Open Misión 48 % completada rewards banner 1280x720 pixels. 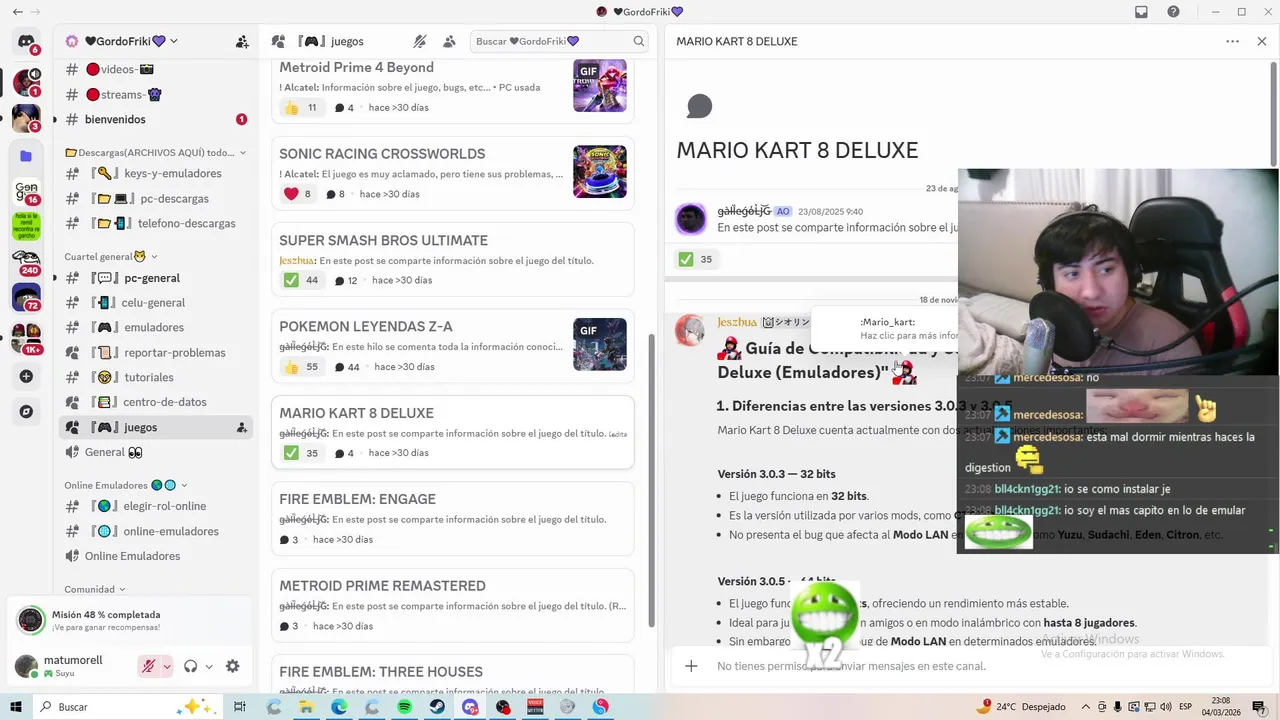(131, 620)
